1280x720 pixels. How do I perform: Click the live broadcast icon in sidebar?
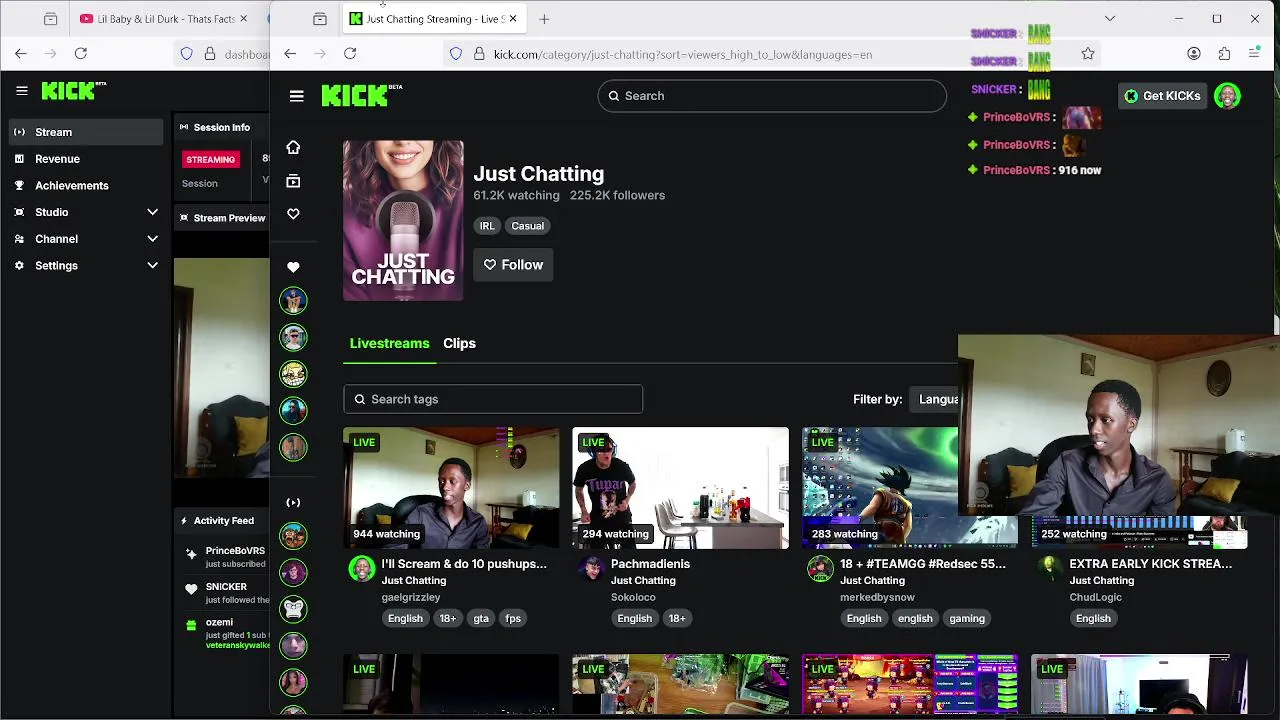point(293,502)
